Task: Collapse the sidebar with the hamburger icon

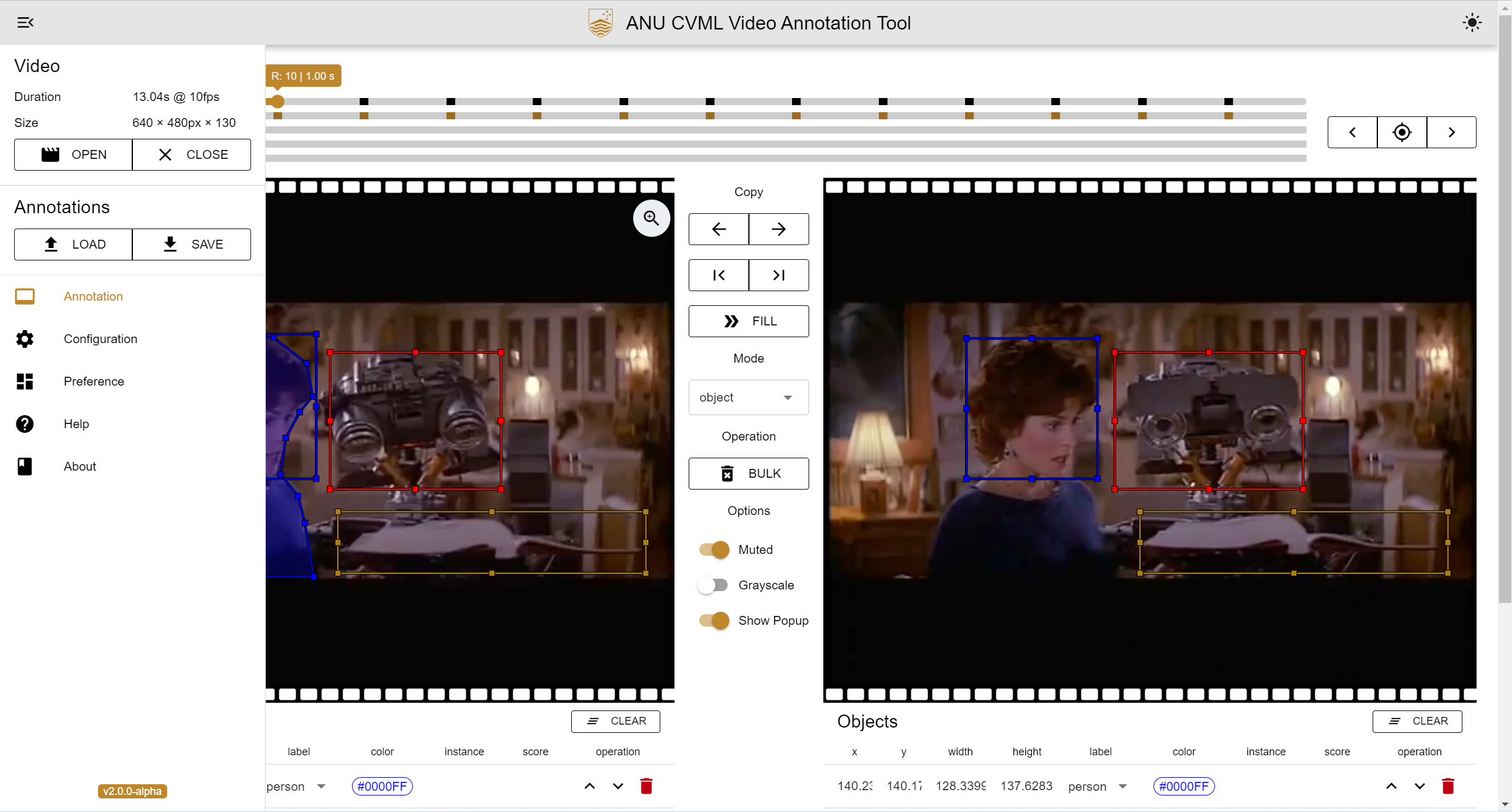Action: click(x=25, y=22)
